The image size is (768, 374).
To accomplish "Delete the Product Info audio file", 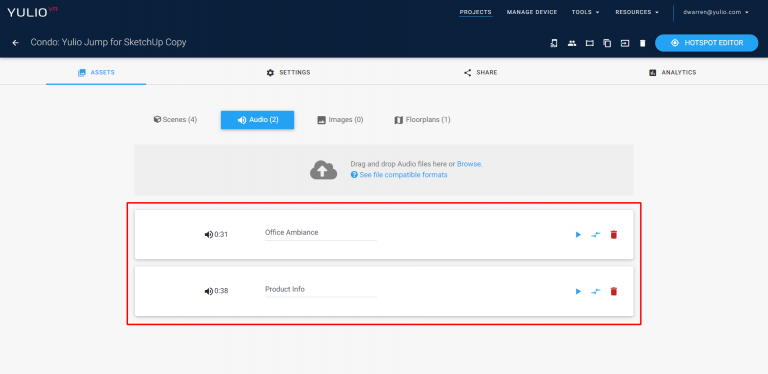I will coord(614,291).
